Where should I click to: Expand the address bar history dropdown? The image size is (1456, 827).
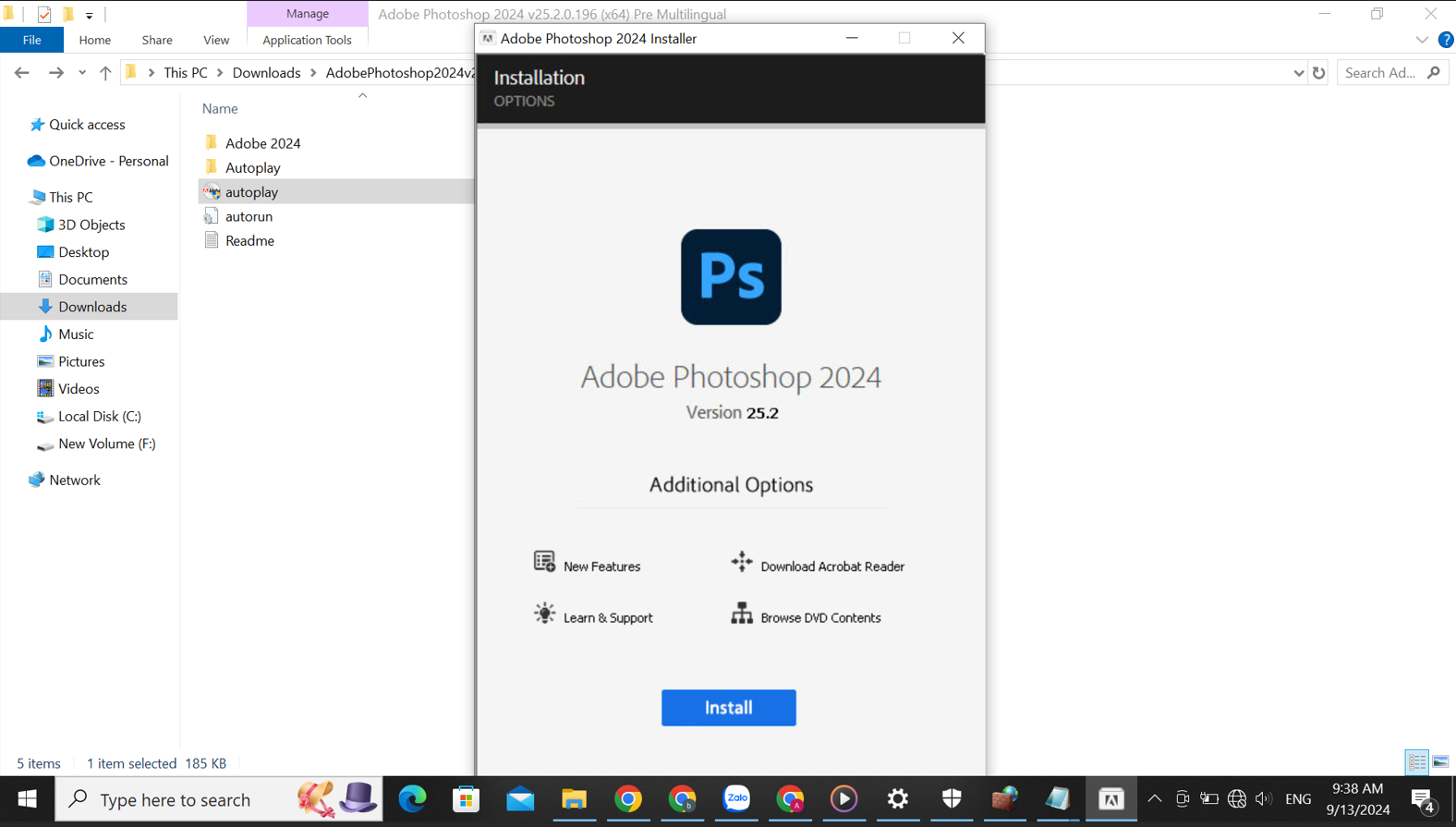[1298, 73]
